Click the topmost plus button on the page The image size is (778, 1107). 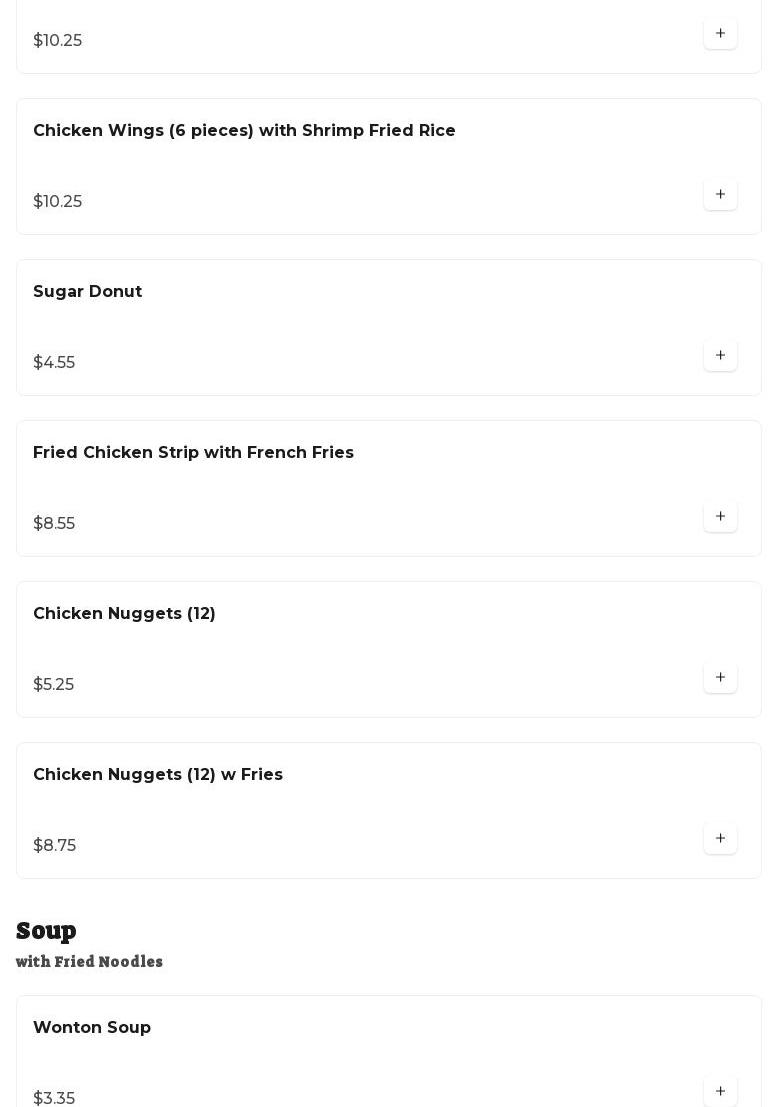point(720,34)
